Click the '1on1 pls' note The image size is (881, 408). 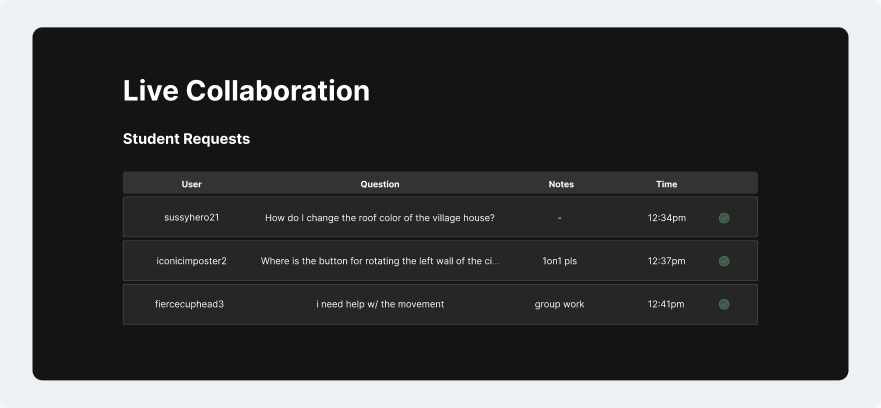(x=560, y=261)
